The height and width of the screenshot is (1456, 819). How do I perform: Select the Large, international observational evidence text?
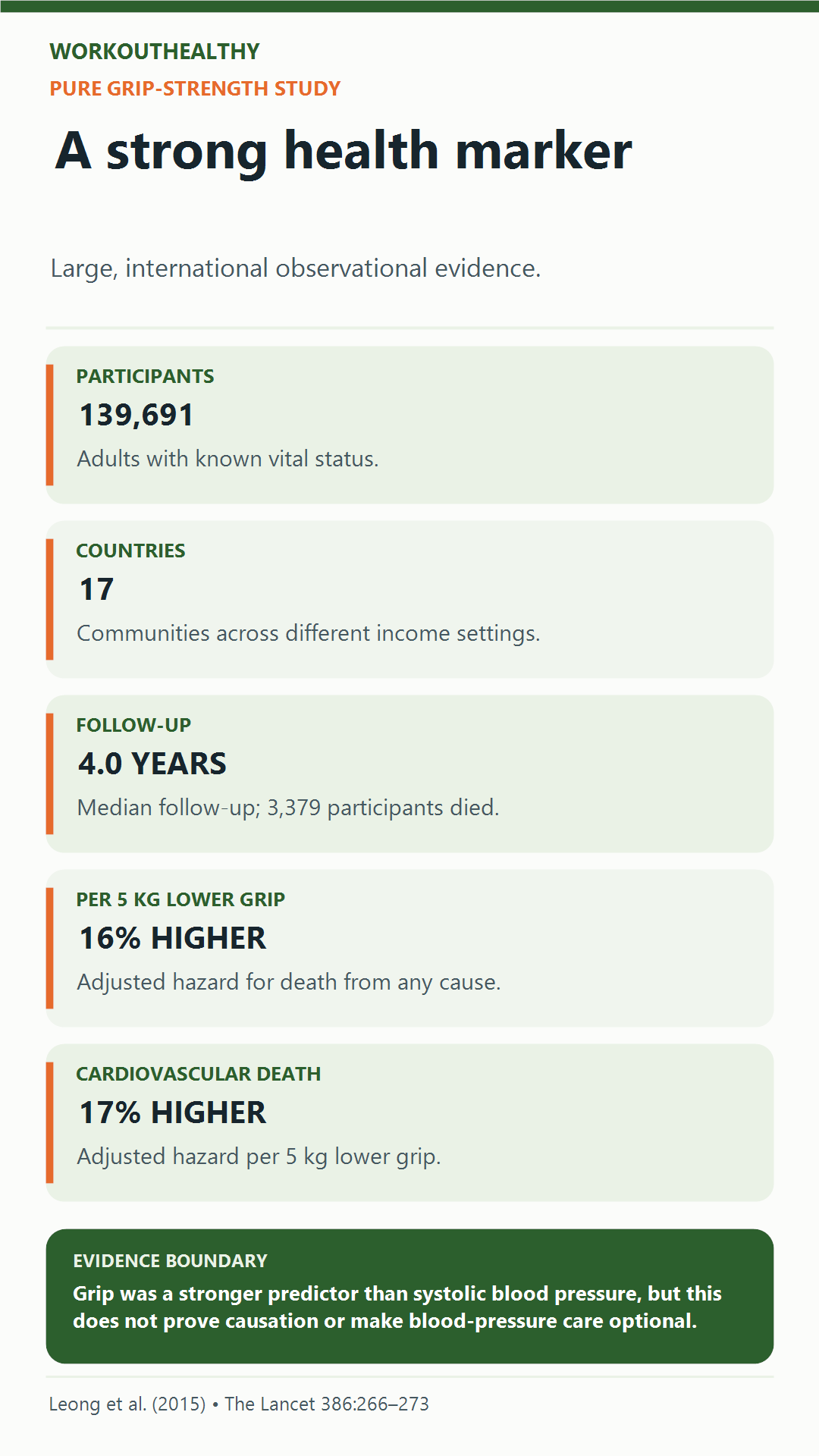point(296,268)
